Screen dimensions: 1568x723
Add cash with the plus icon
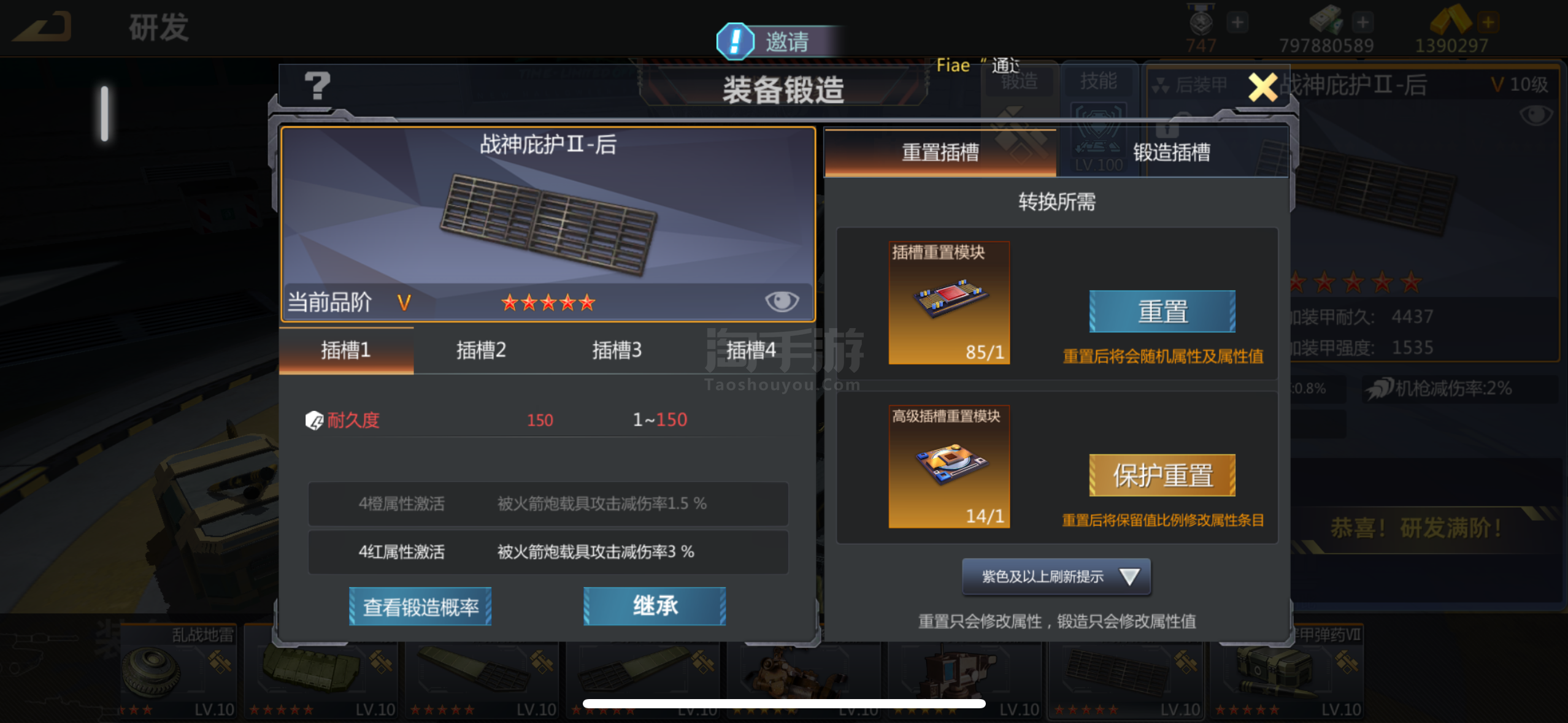point(1362,23)
